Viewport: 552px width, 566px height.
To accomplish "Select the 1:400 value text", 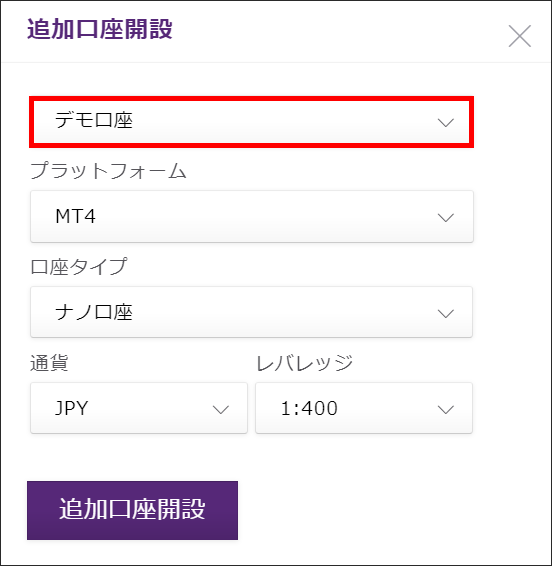I will (x=309, y=408).
